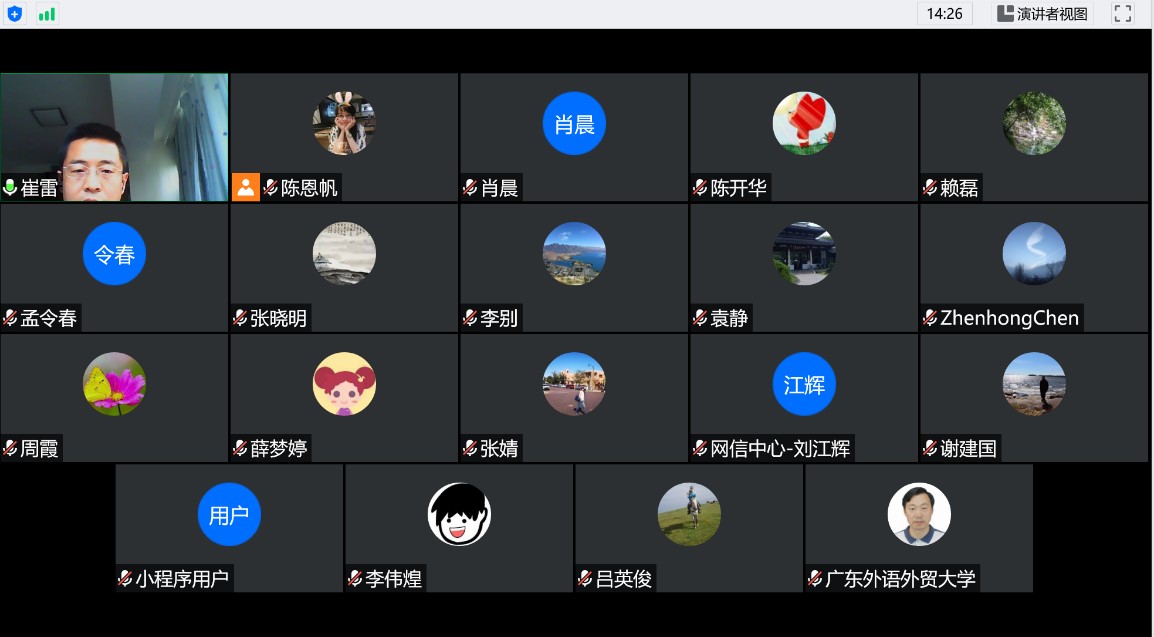Image resolution: width=1154 pixels, height=637 pixels.
Task: Click the cartoon girl avatar of 薛梦婷
Action: coord(344,384)
